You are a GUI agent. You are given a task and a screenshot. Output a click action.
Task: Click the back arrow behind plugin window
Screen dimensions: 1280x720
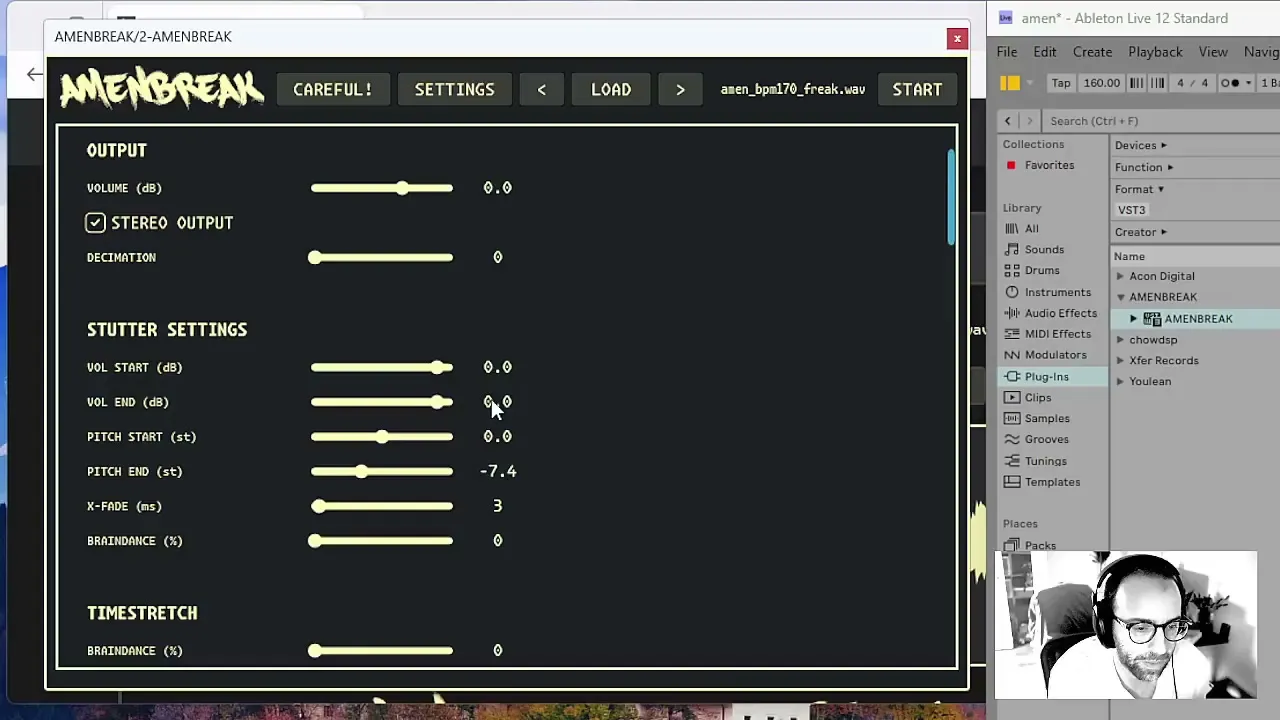(34, 75)
